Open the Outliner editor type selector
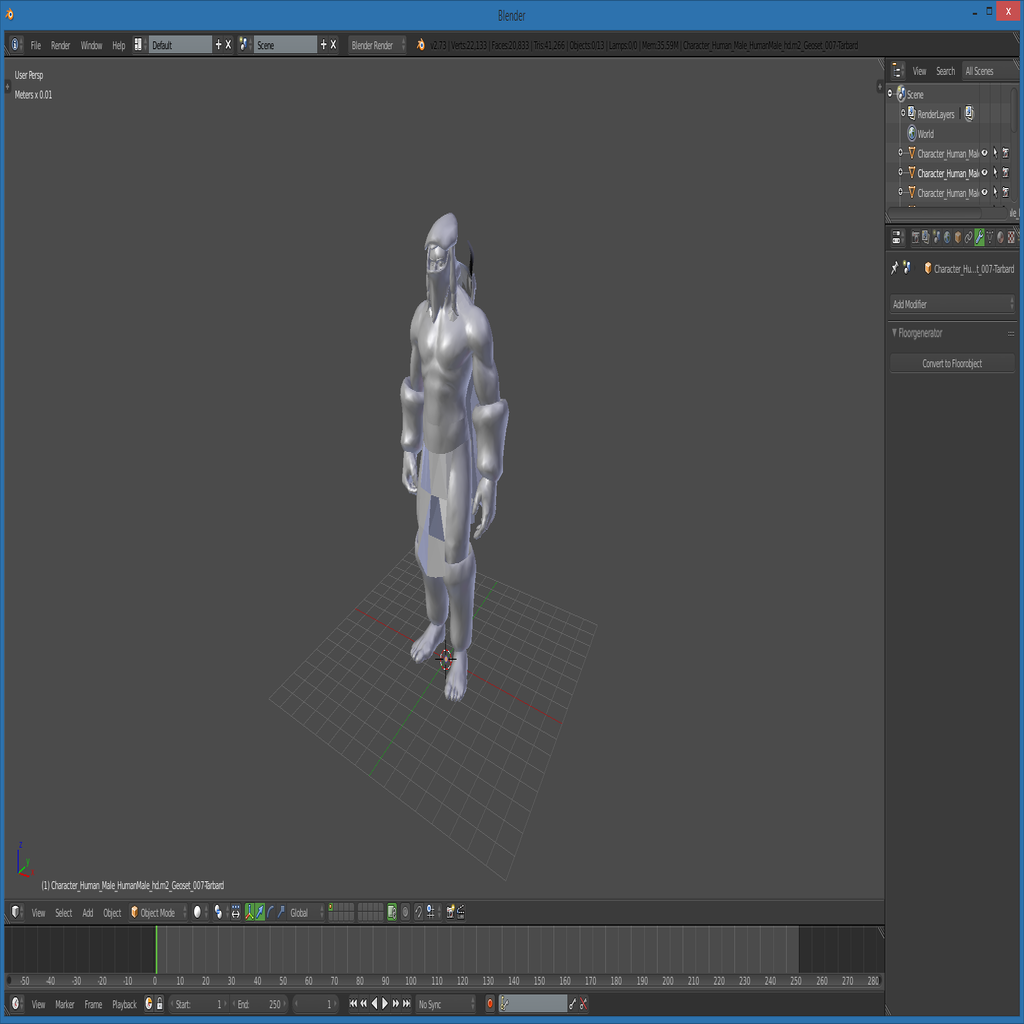 (897, 71)
